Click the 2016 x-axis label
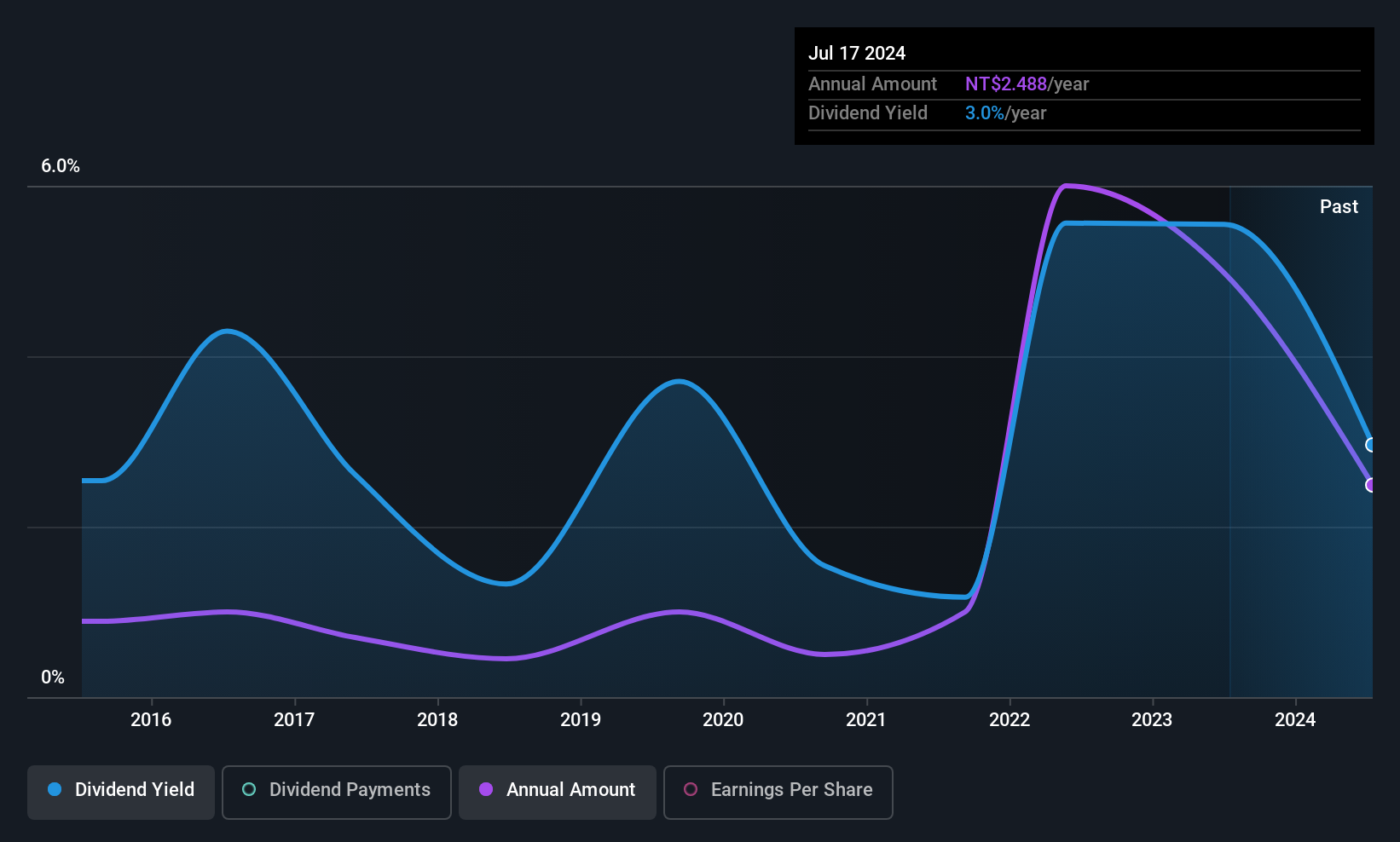1400x842 pixels. 151,720
